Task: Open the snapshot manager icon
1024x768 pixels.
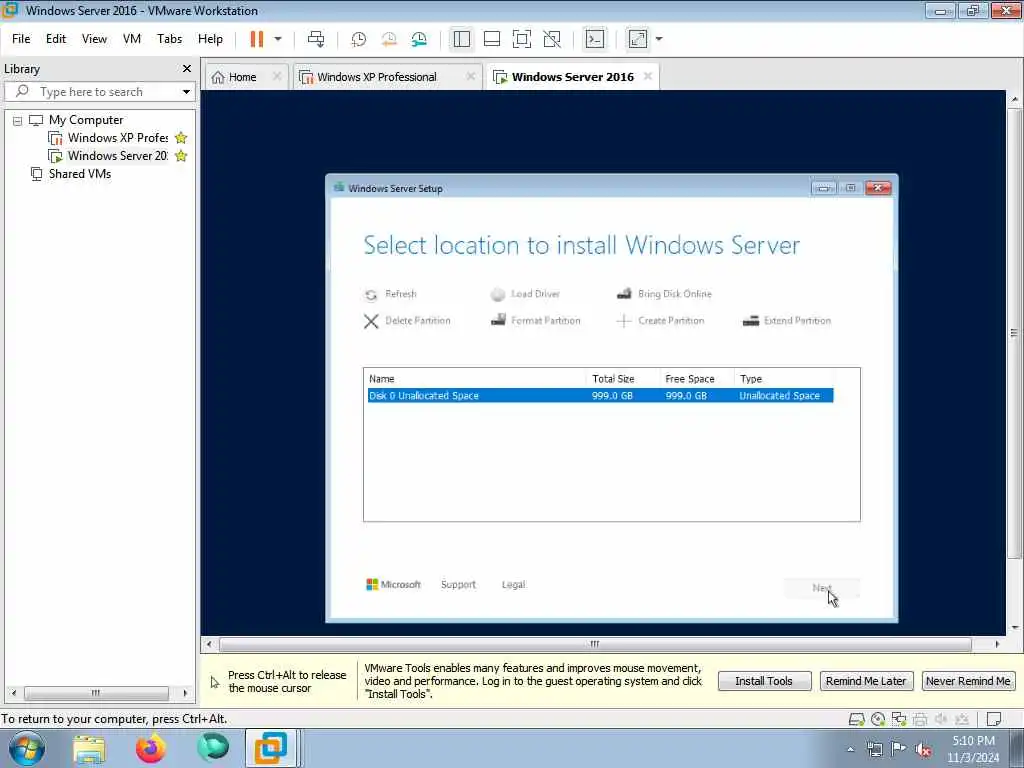Action: [x=419, y=39]
